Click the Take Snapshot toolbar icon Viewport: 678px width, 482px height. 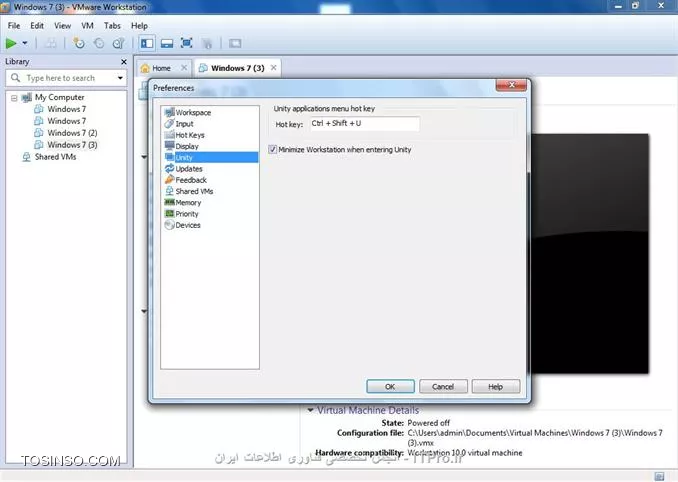pos(79,43)
